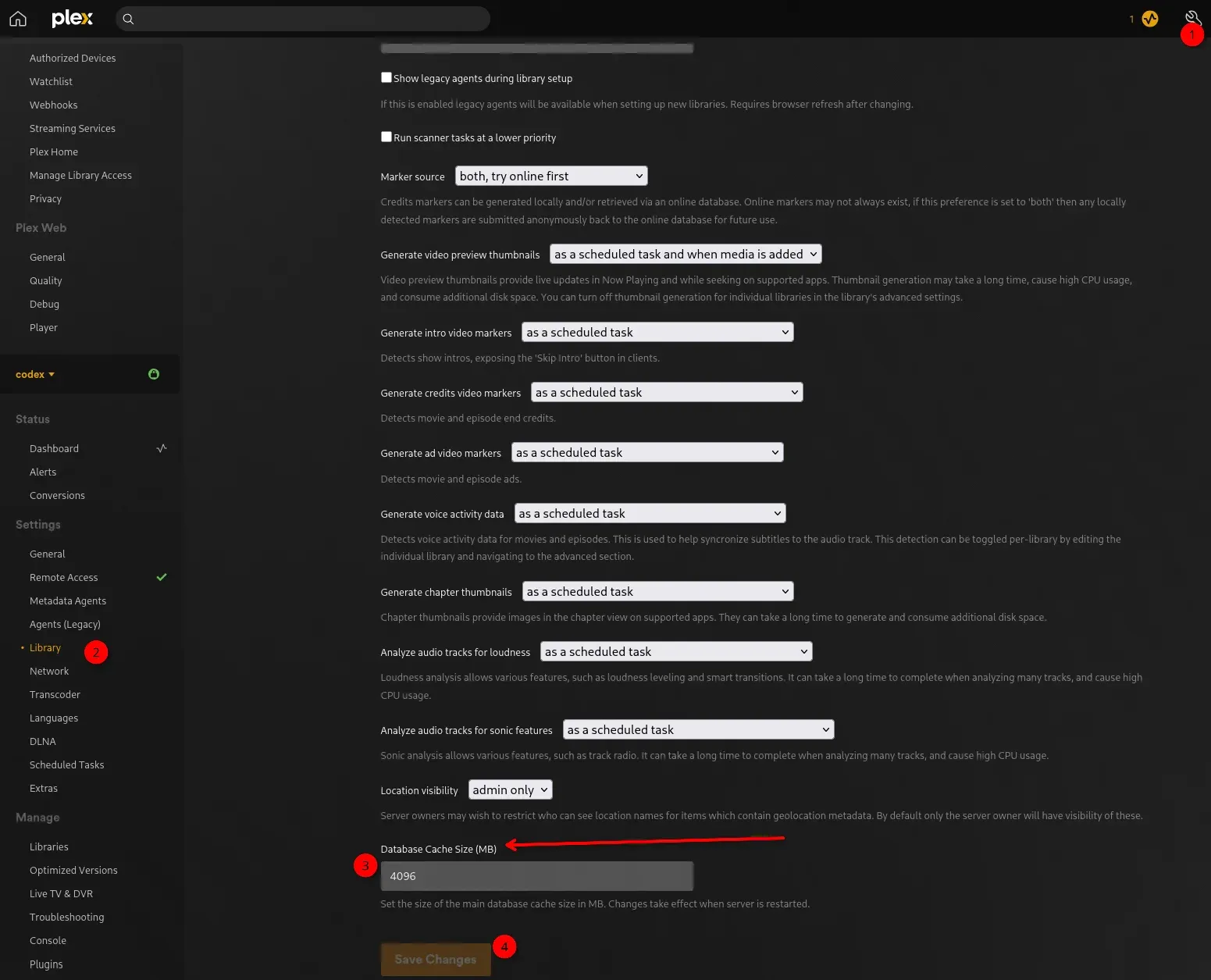Expand the codex server selector
The image size is (1211, 980).
(35, 374)
